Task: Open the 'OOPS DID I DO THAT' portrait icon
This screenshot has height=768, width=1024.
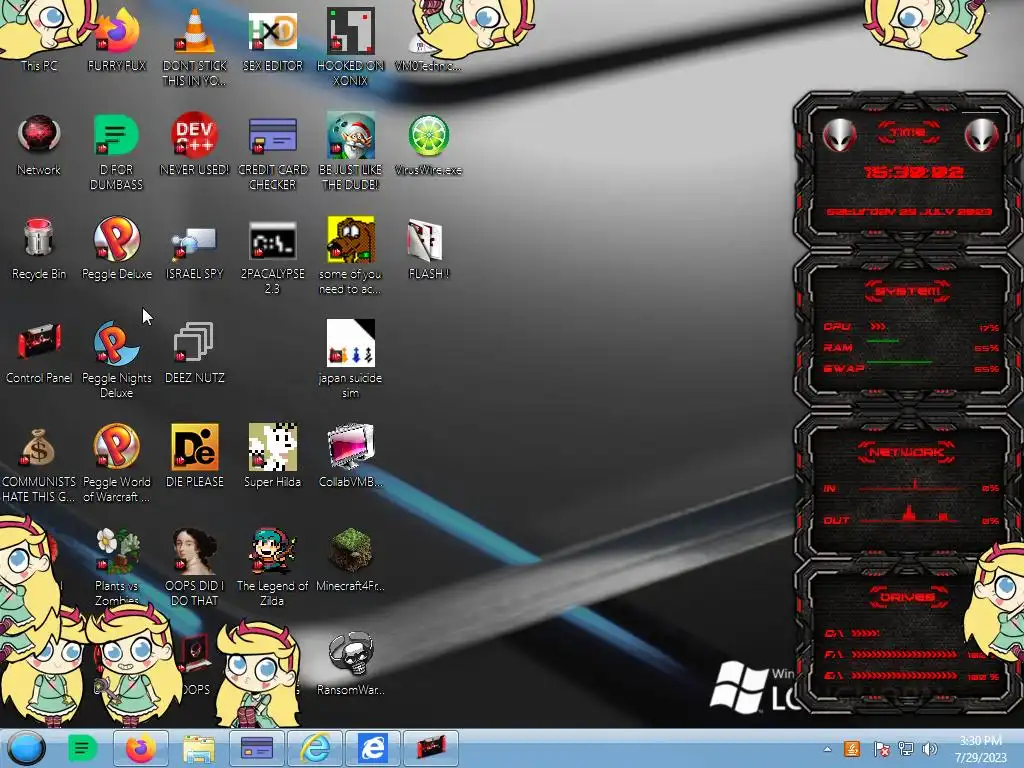Action: [x=195, y=567]
